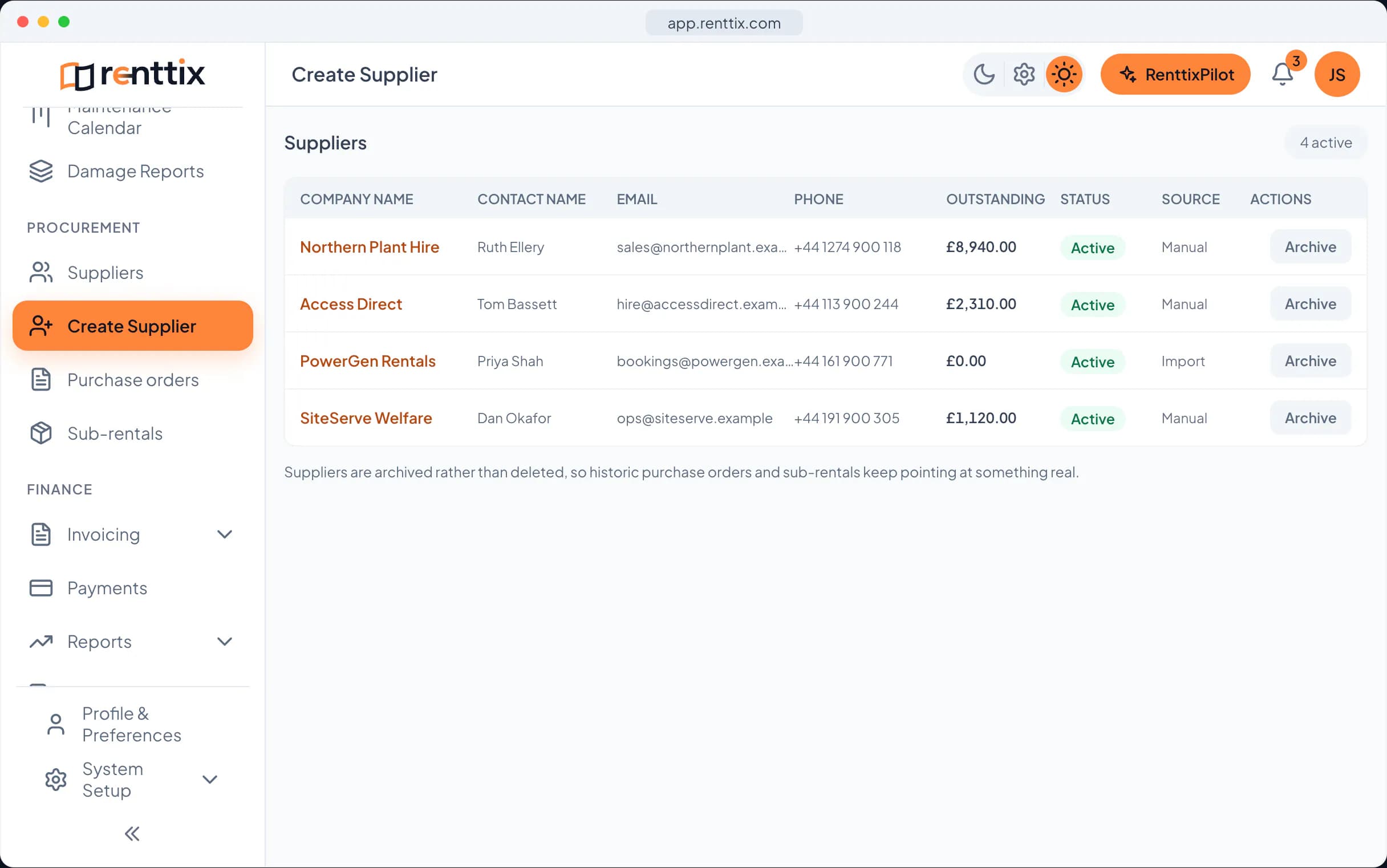This screenshot has width=1387, height=868.
Task: Select light mode sun icon
Action: click(x=1063, y=74)
